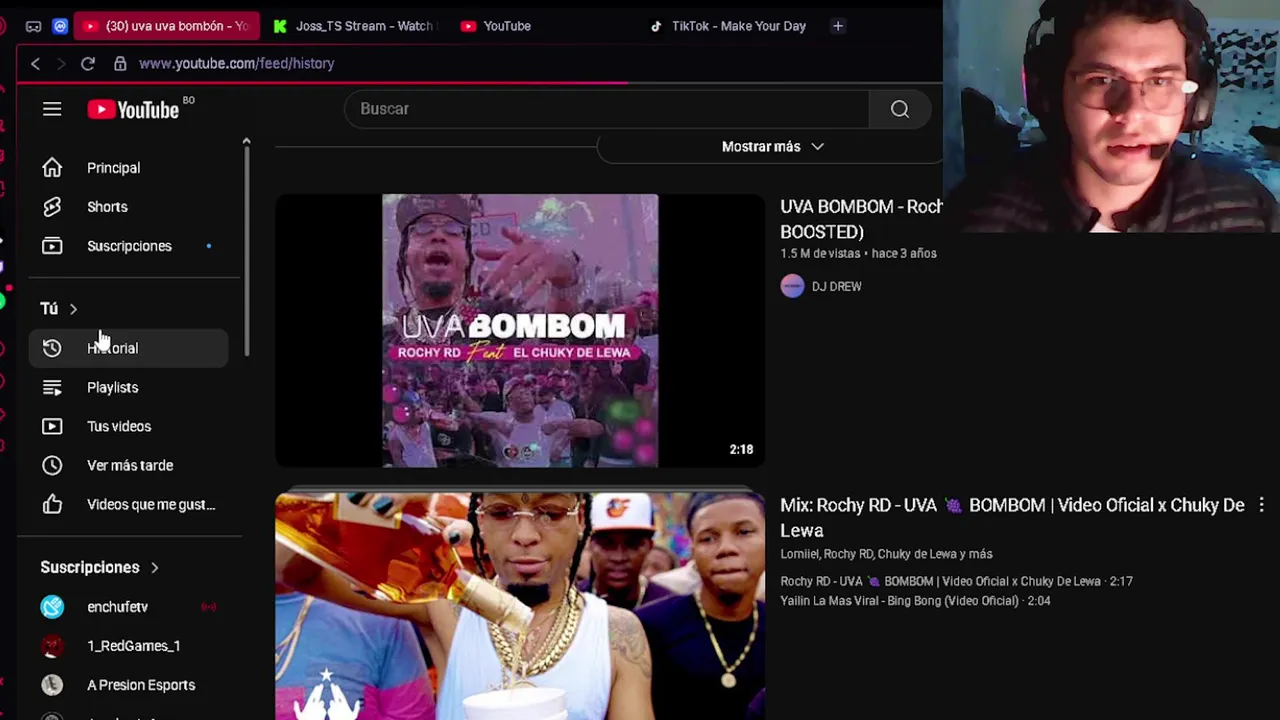Open Mix: Rochy RD - UVA title

coord(1012,518)
